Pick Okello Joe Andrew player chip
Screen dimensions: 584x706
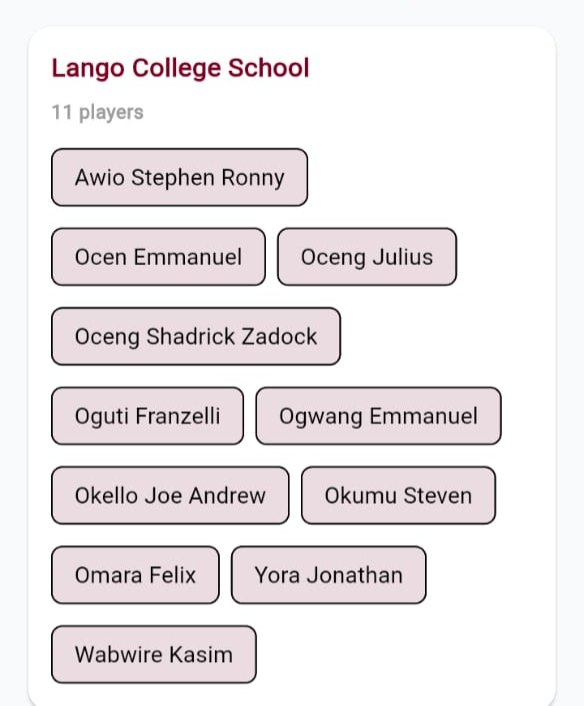(x=170, y=495)
